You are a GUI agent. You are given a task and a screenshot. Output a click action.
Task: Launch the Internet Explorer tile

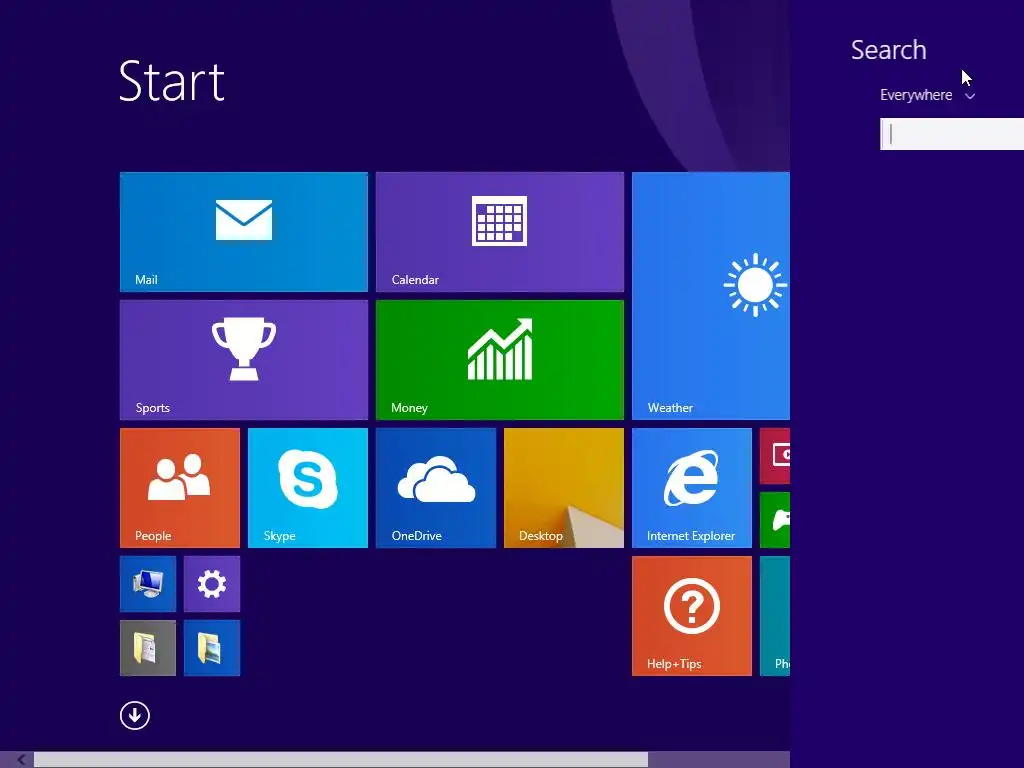[692, 488]
